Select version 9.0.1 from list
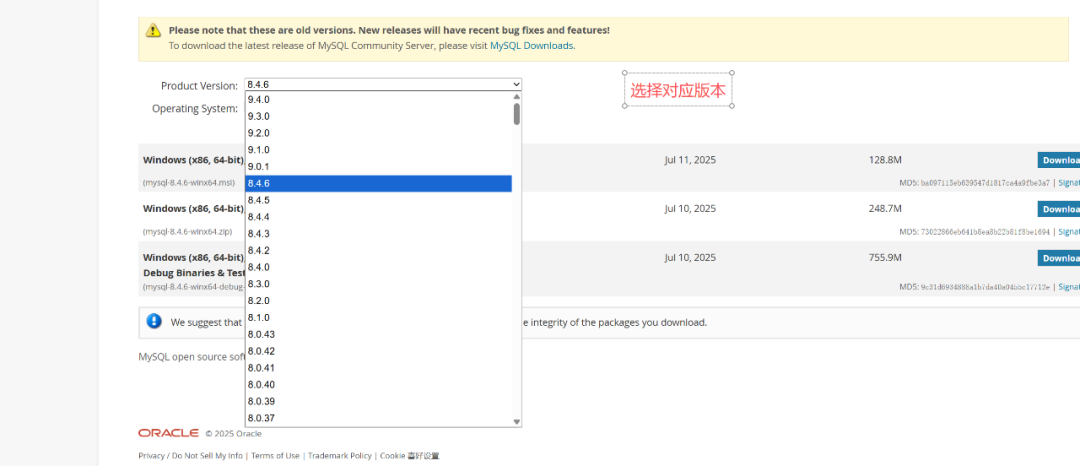1080x466 pixels. (378, 167)
